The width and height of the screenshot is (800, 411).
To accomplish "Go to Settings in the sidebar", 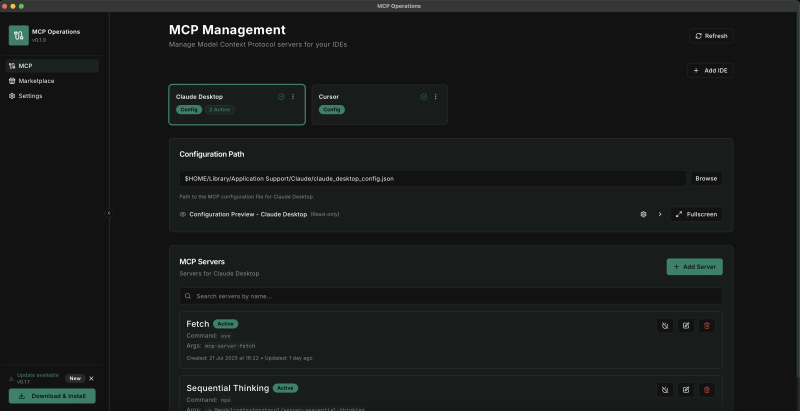I will (x=30, y=96).
